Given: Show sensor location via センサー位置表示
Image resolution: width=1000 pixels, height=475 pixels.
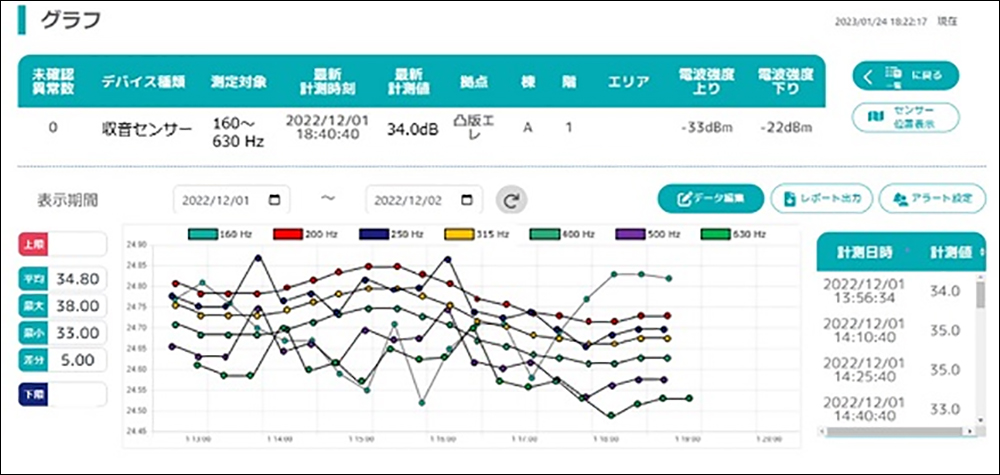Looking at the screenshot, I should pos(905,117).
